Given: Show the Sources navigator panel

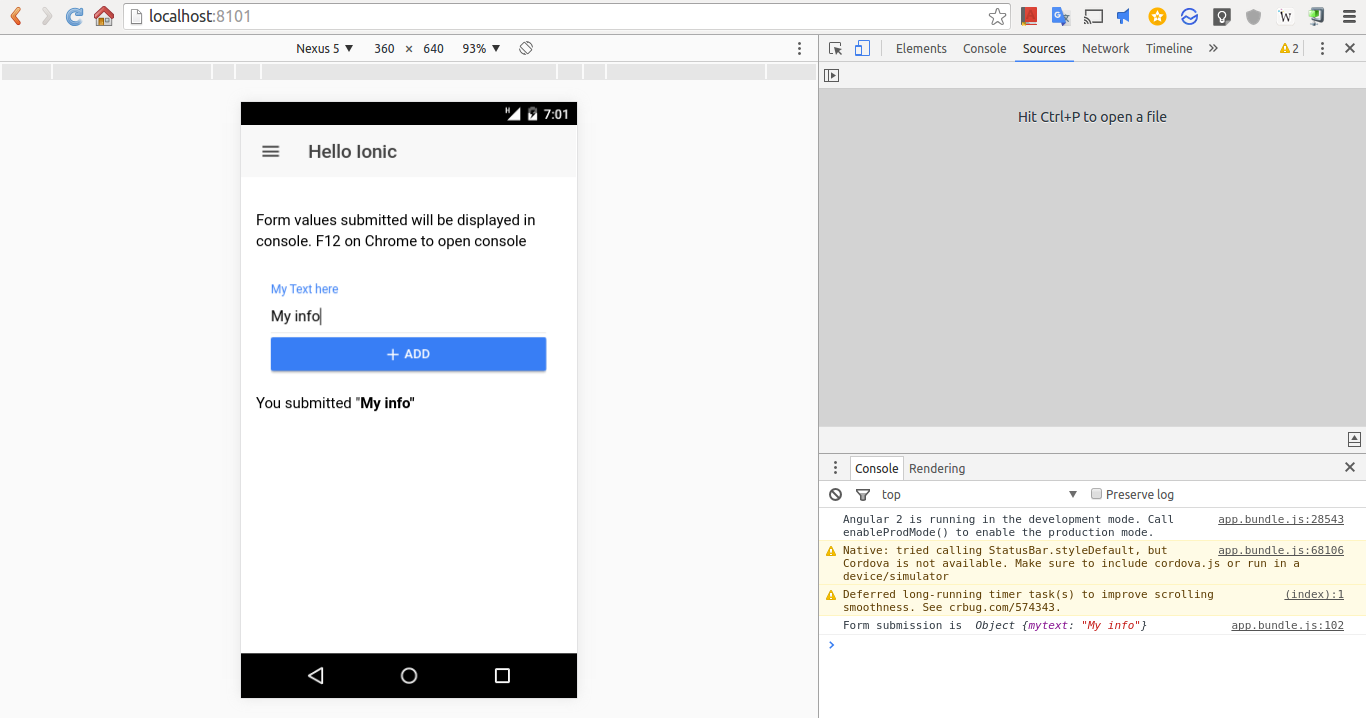Looking at the screenshot, I should click(831, 75).
